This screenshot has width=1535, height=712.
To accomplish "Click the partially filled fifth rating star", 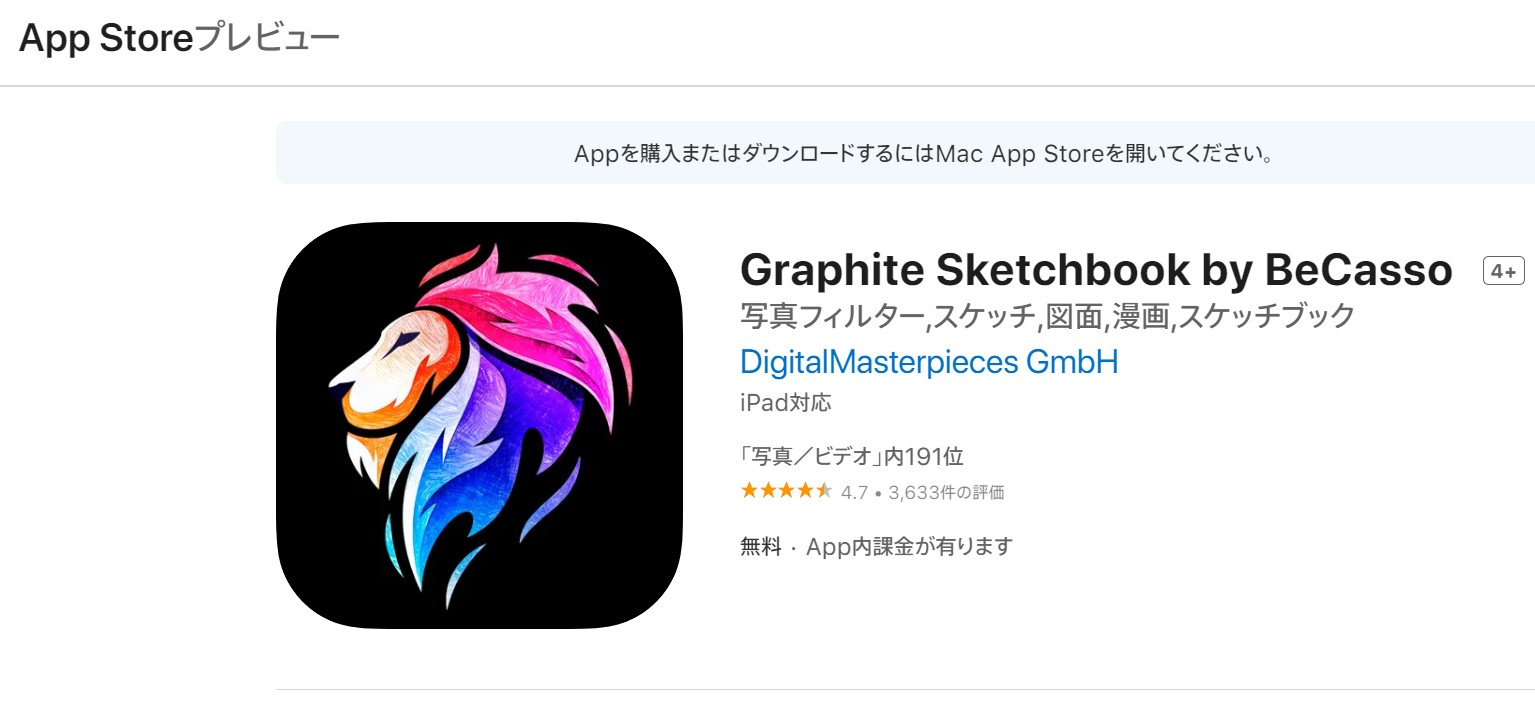I will tap(824, 491).
